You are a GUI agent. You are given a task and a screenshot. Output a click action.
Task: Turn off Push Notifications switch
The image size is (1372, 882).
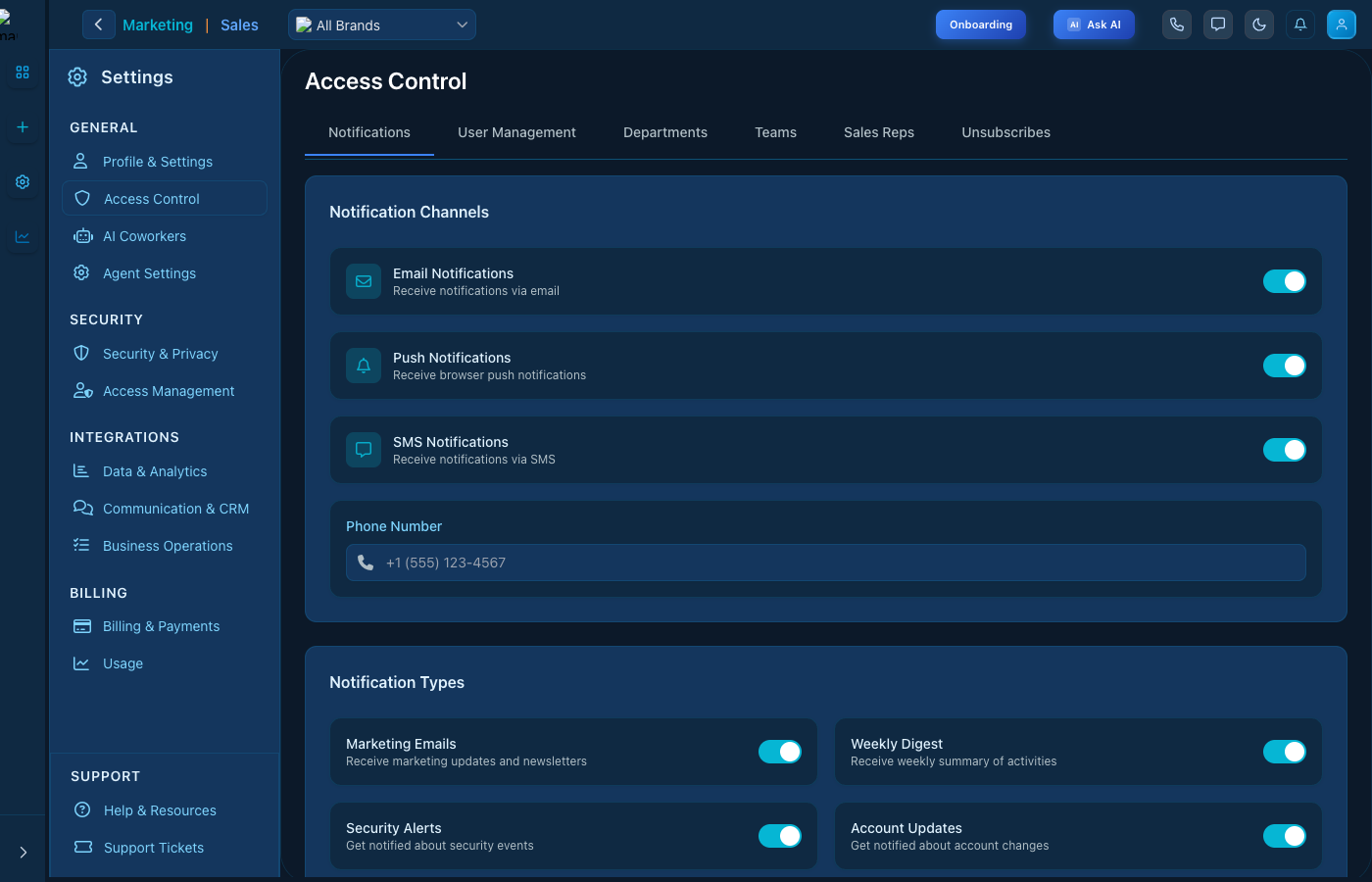pos(1285,366)
